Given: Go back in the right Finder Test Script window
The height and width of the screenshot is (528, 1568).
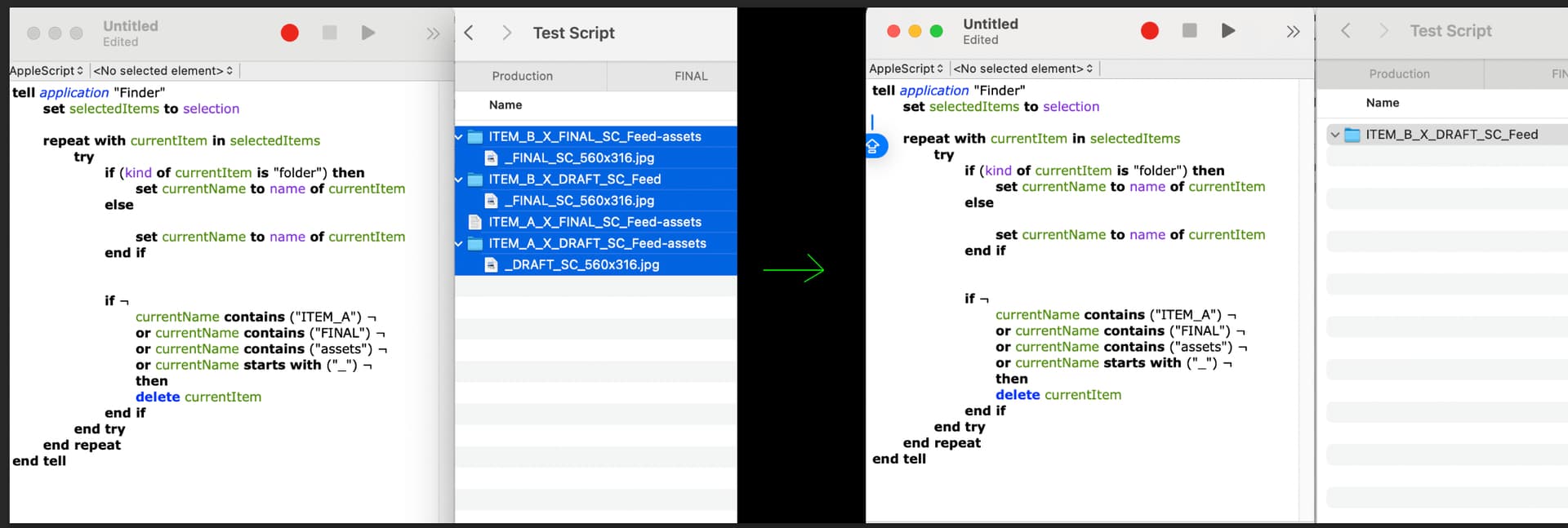Looking at the screenshot, I should coord(1346,30).
